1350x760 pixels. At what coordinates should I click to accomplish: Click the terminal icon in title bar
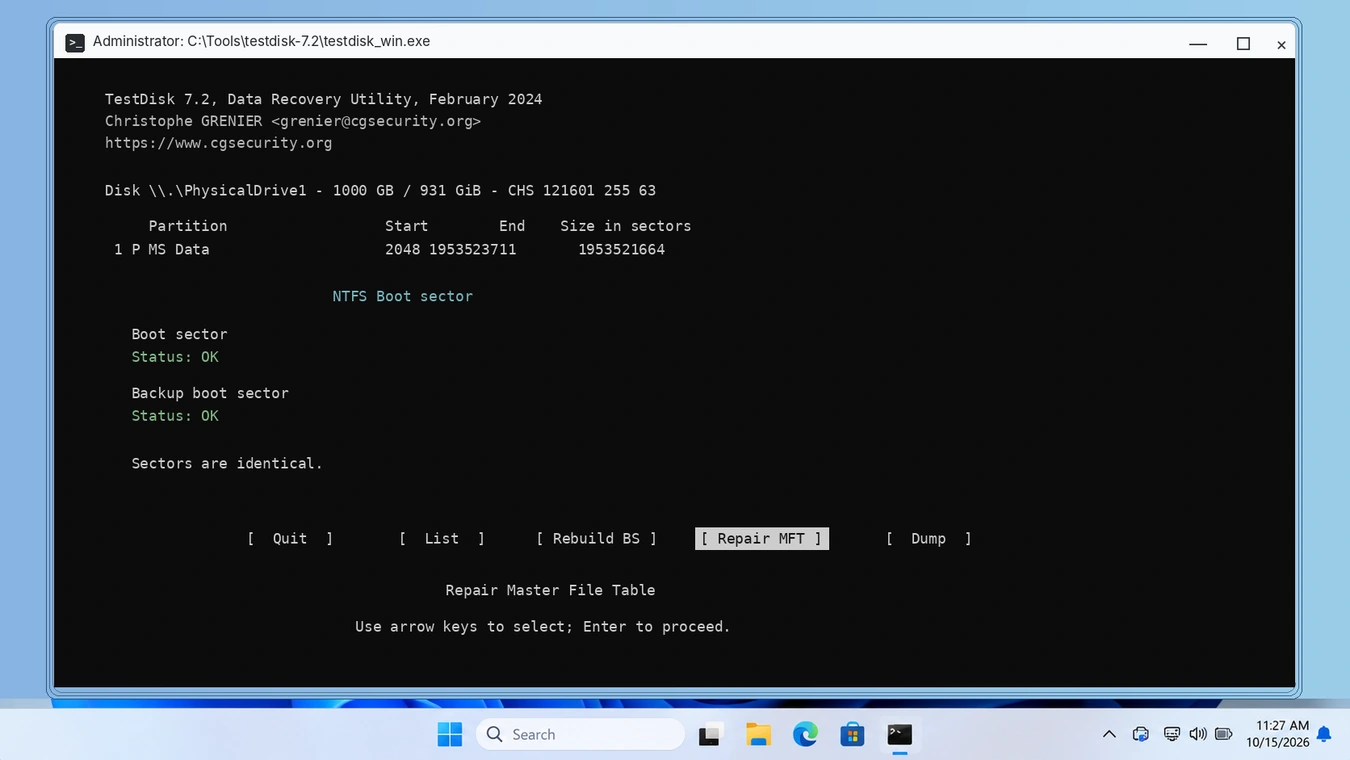[75, 42]
